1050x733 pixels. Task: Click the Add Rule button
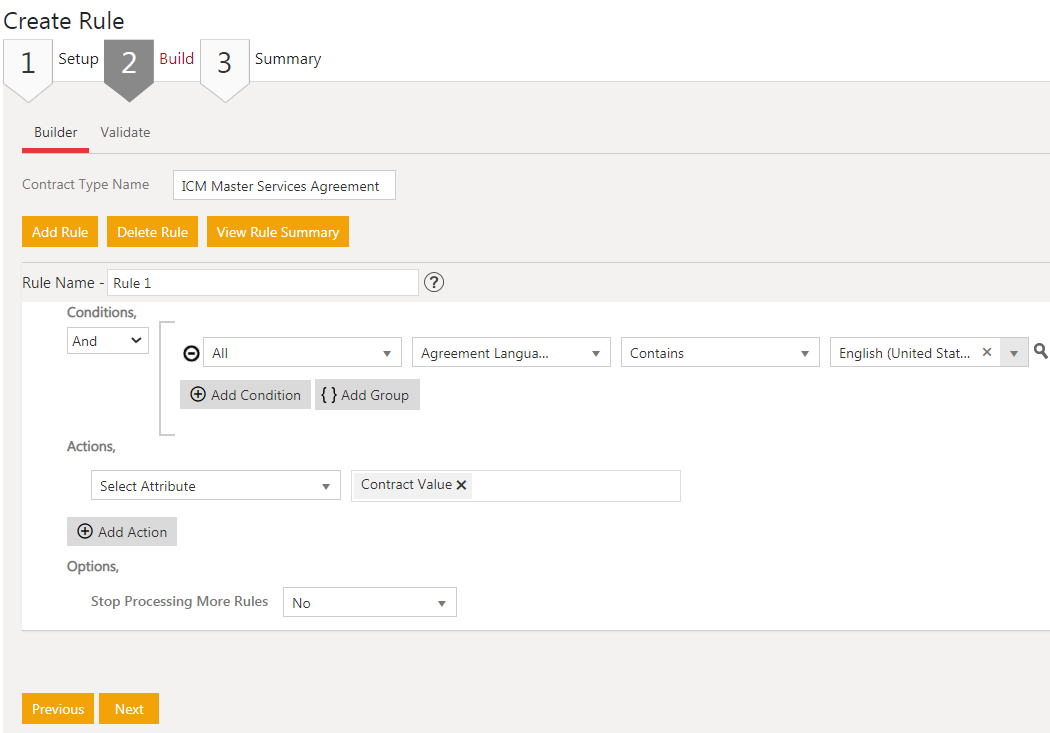pos(60,232)
